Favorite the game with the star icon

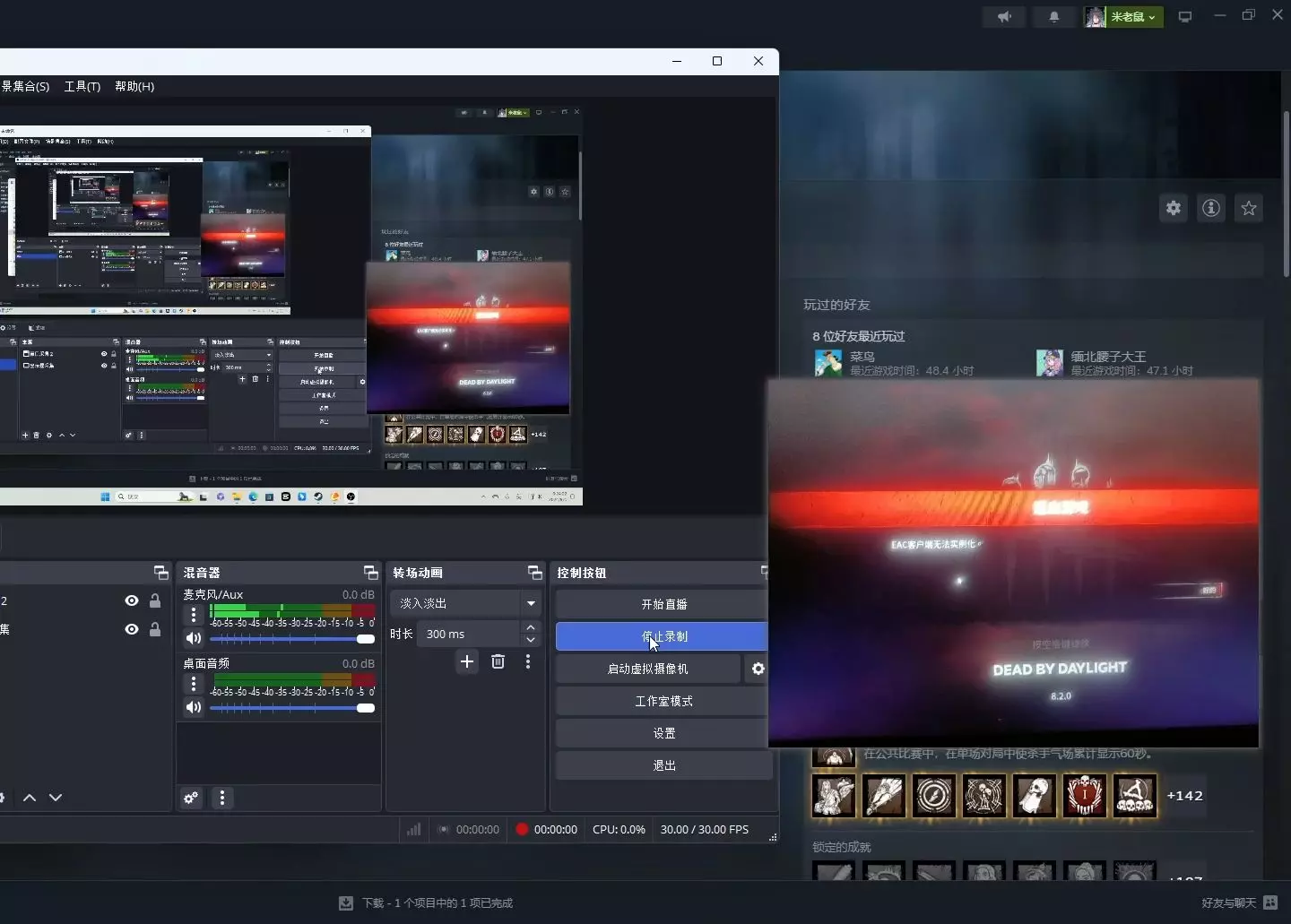[x=1249, y=208]
